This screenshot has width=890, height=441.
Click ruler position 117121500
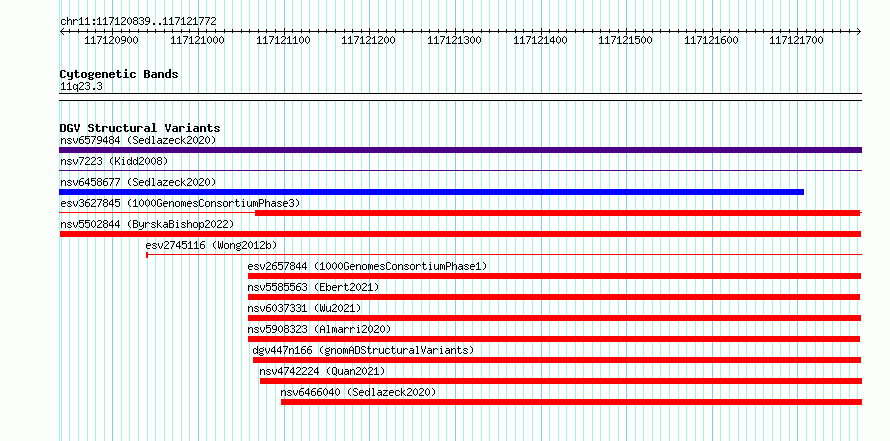[x=625, y=40]
